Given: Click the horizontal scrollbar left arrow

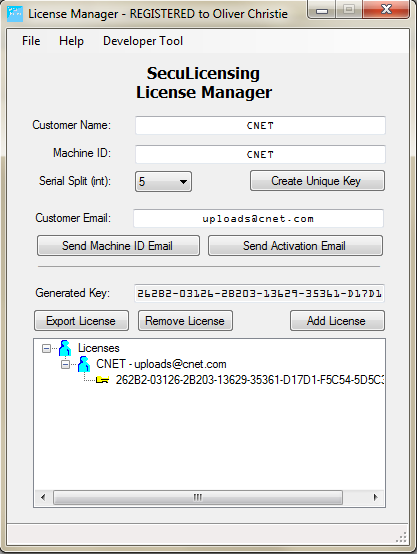Looking at the screenshot, I should (x=43, y=497).
